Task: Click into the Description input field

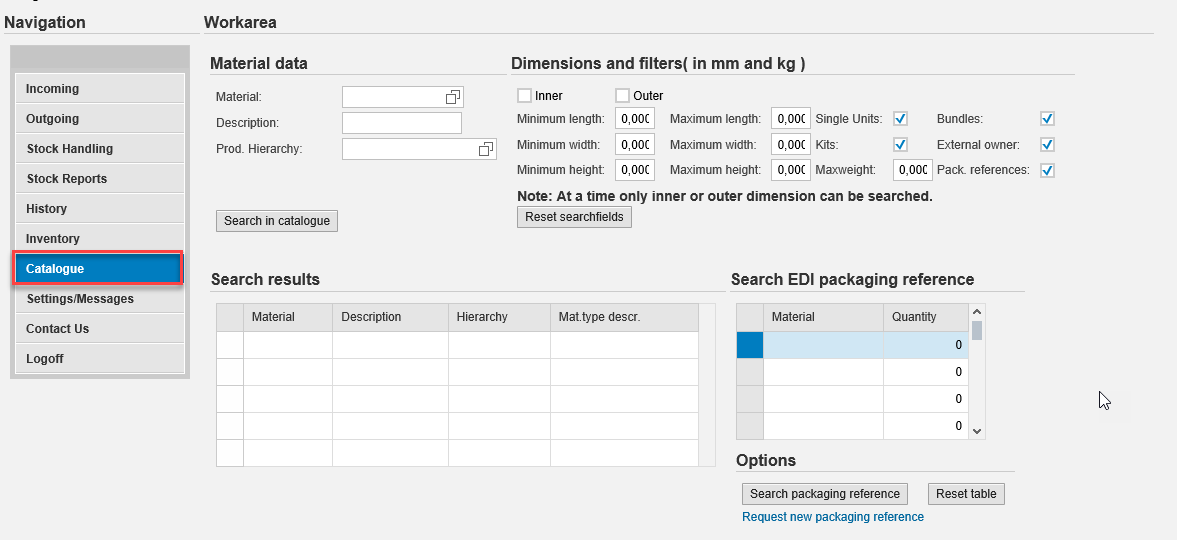Action: (402, 123)
